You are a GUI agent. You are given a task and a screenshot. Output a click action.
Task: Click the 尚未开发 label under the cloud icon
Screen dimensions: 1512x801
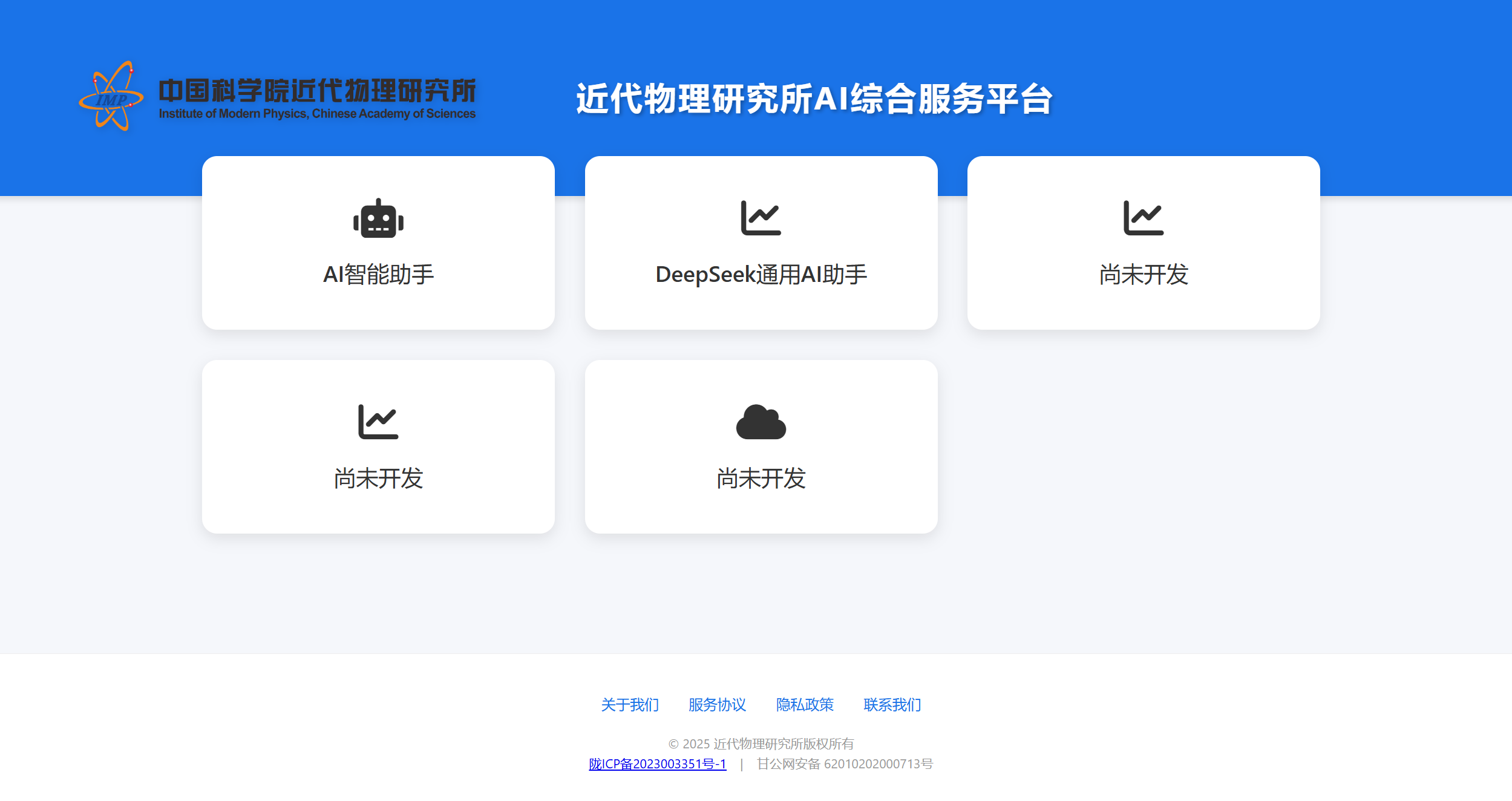(761, 479)
